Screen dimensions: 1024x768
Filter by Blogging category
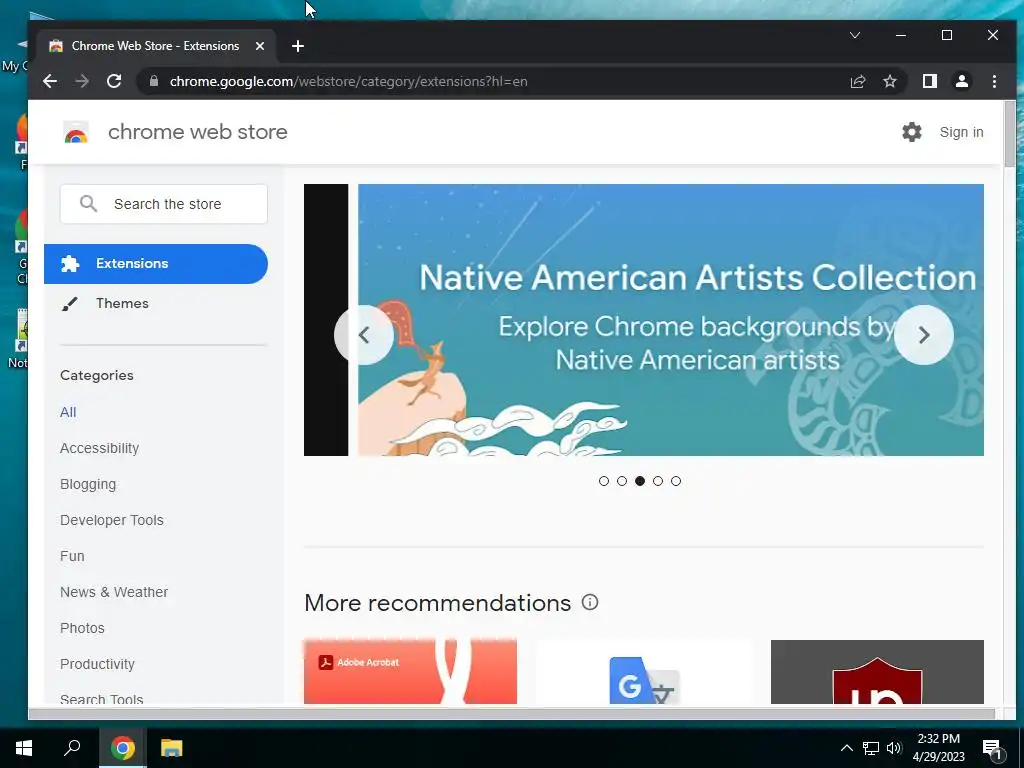click(88, 484)
